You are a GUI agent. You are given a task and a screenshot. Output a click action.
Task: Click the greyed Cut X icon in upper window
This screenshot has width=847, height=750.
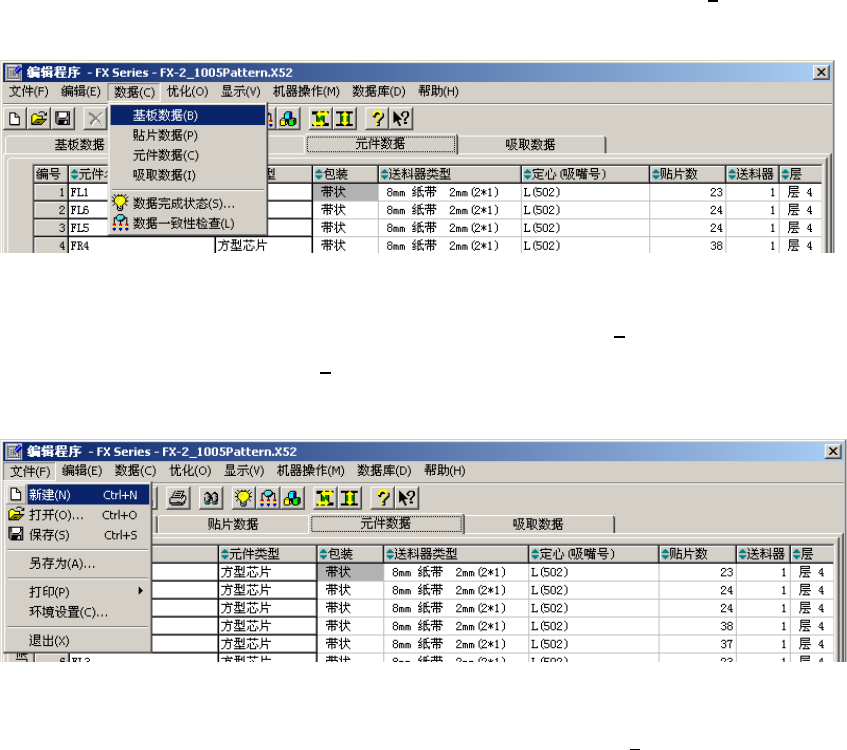click(95, 118)
